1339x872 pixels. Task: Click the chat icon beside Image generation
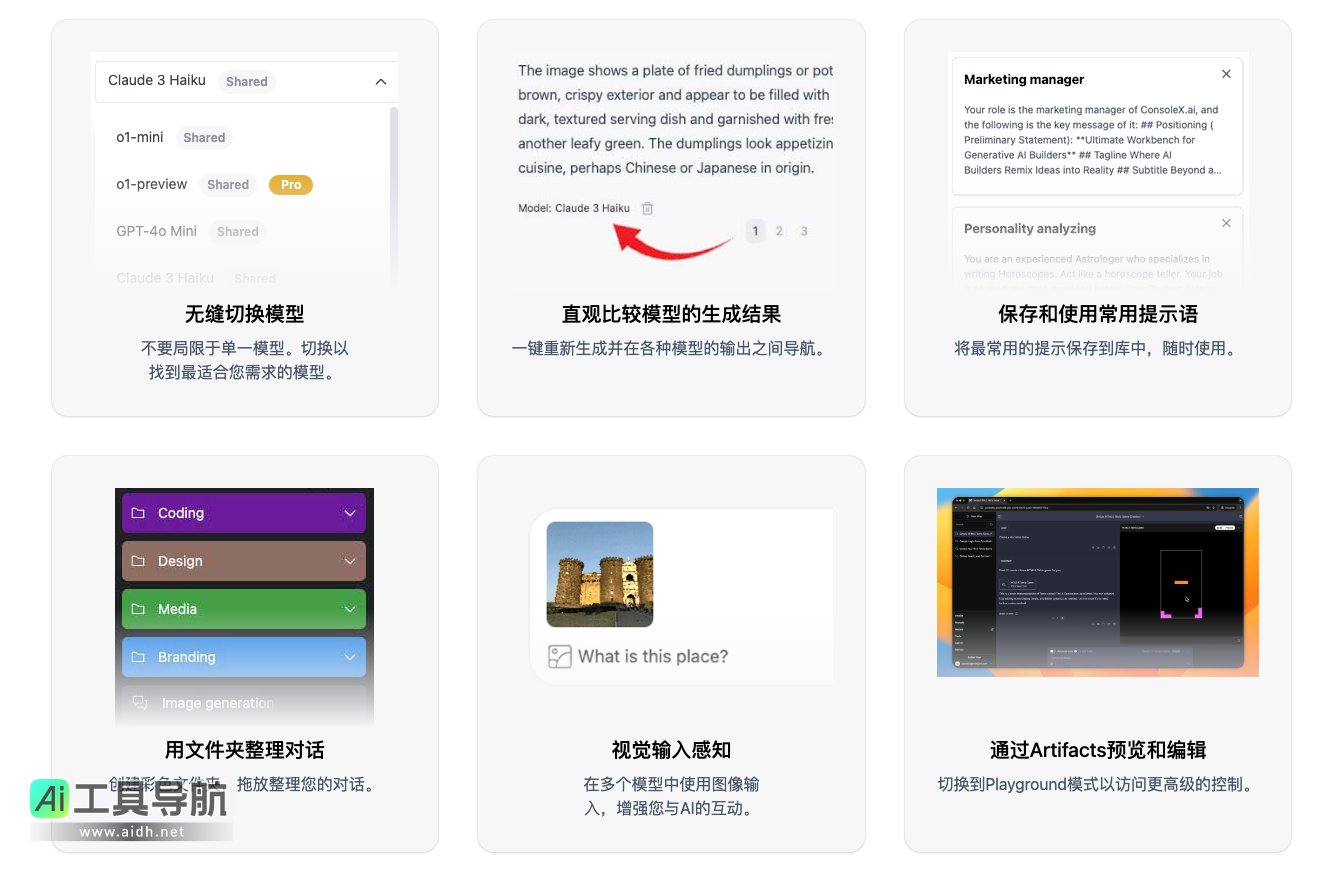coord(140,703)
